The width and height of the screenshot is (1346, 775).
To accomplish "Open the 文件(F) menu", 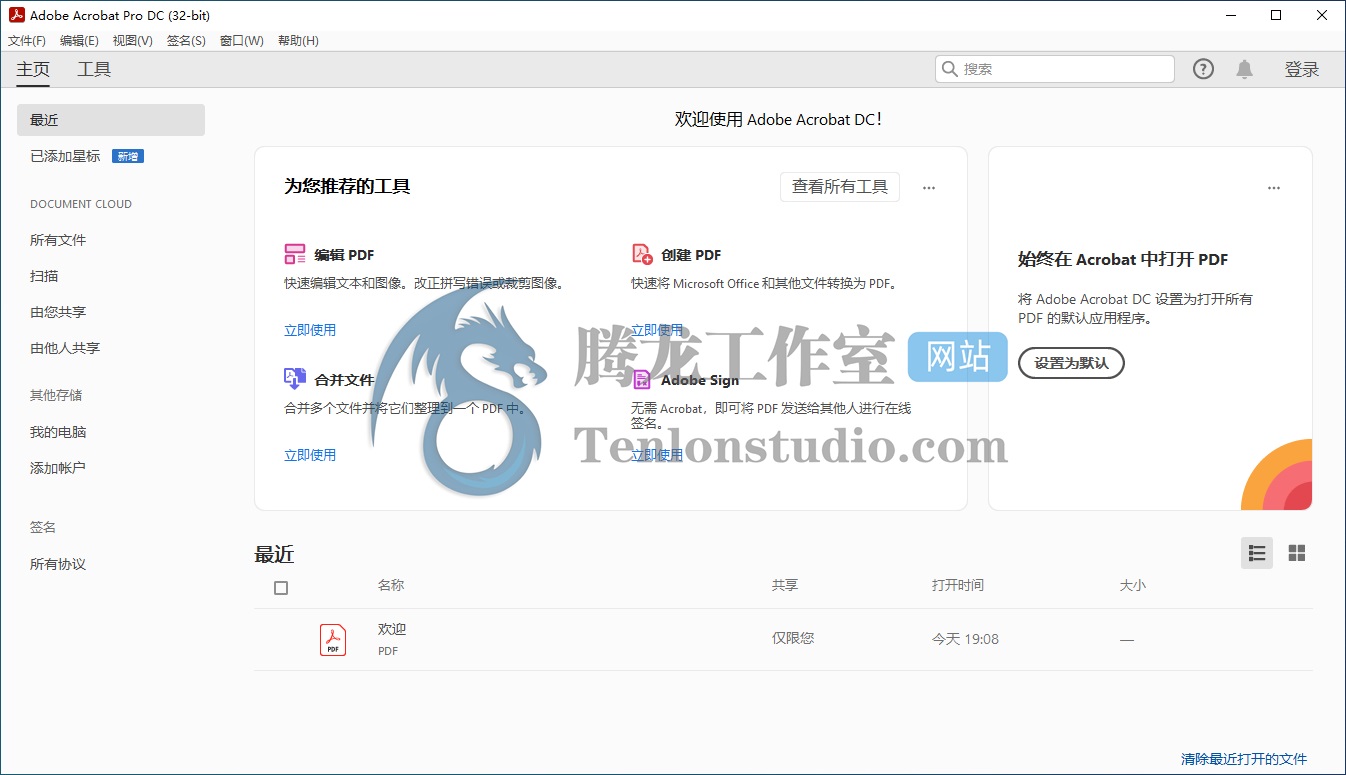I will [x=27, y=41].
